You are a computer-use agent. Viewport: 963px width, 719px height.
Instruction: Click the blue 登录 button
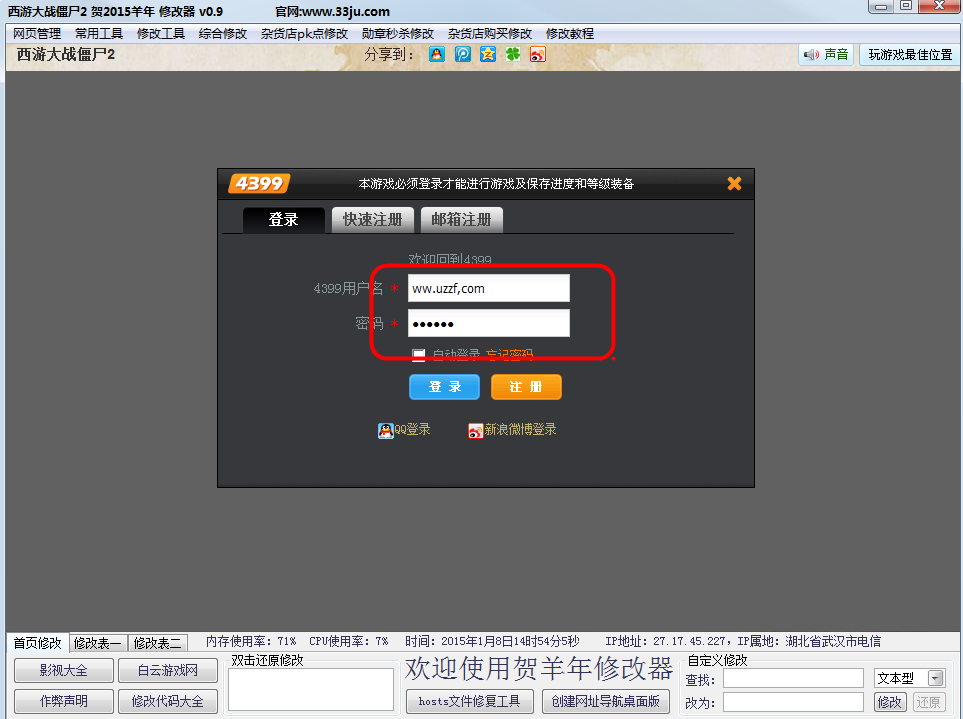coord(445,387)
